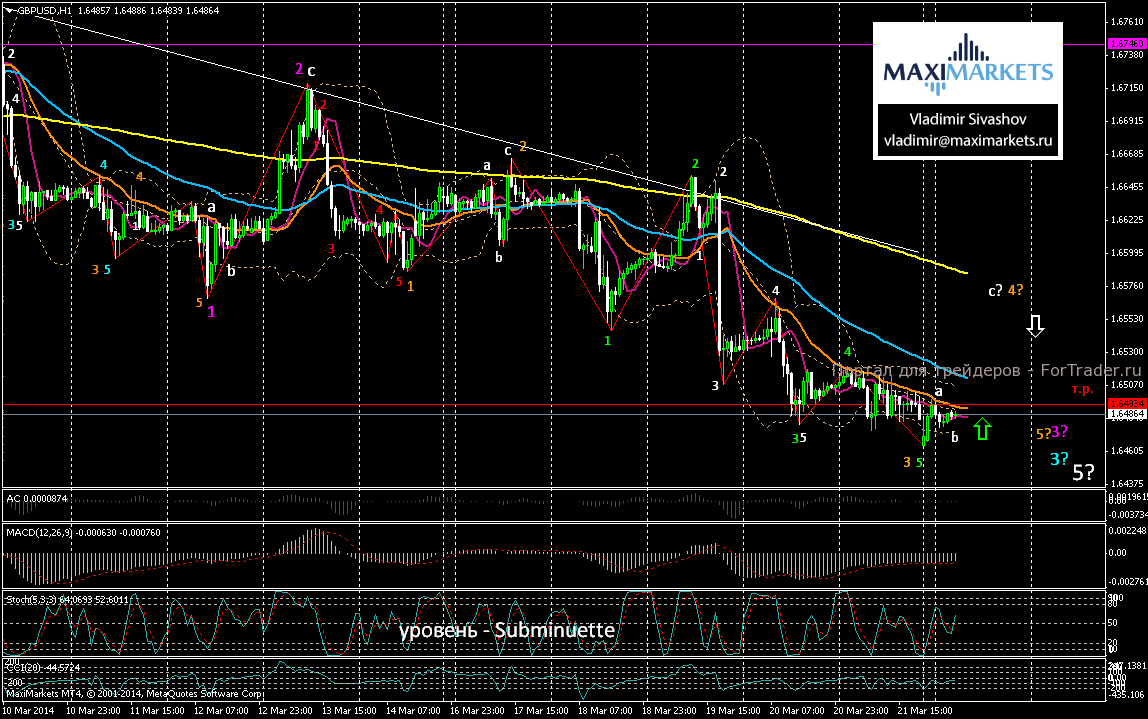Image resolution: width=1148 pixels, height=719 pixels.
Task: Click the 'c? 4?' forecast label
Action: click(1005, 290)
